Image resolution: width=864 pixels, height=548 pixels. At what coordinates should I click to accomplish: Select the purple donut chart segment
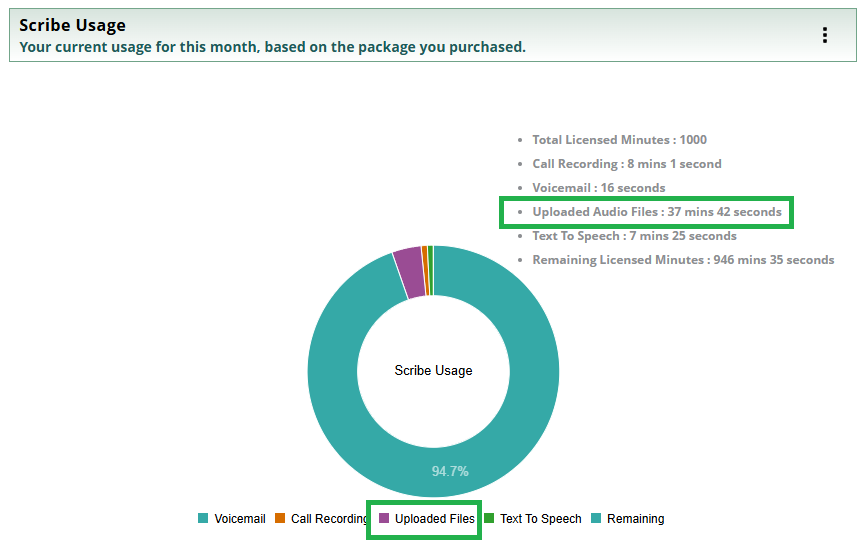click(x=408, y=271)
